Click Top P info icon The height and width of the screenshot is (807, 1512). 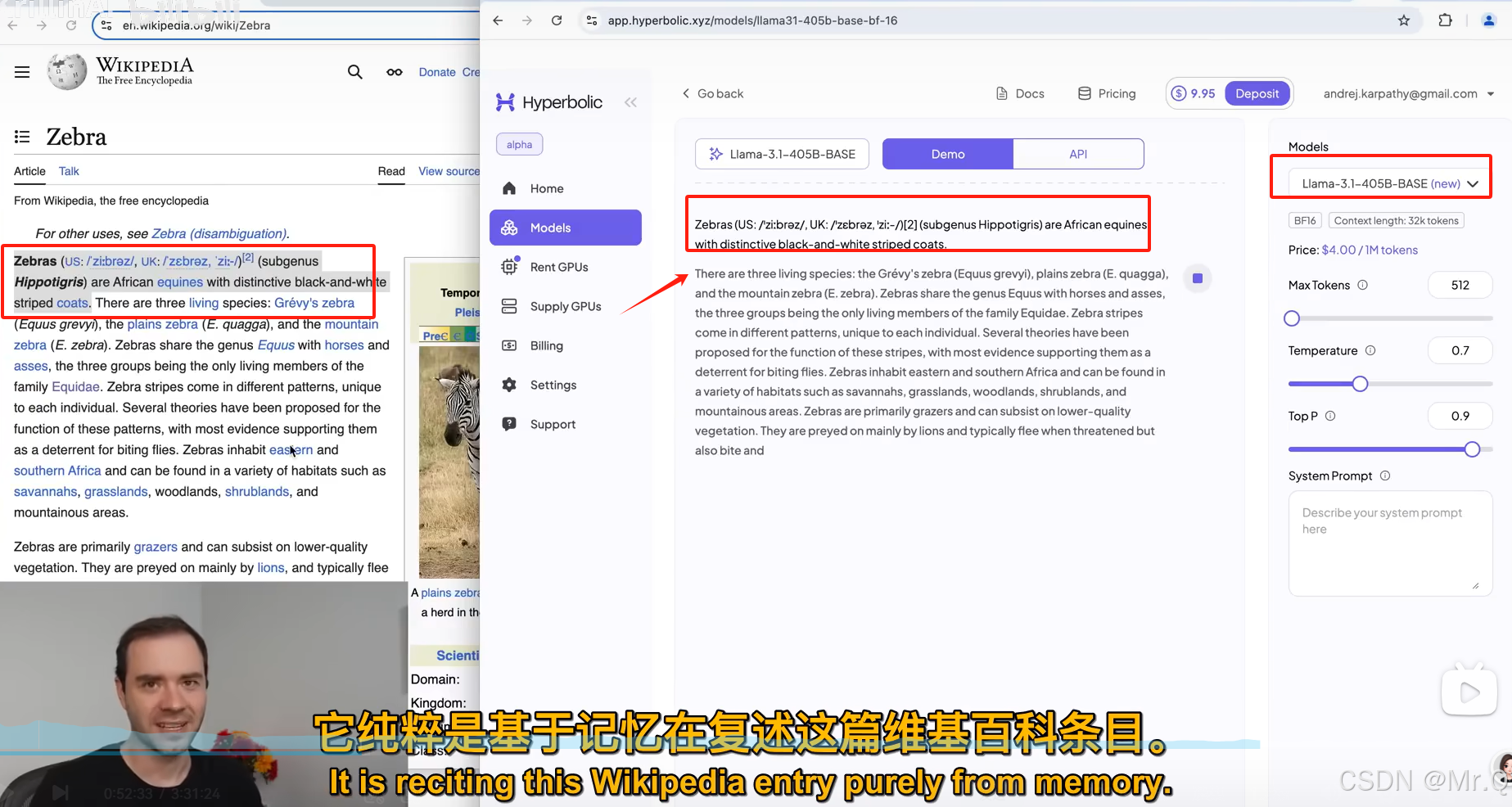pos(1330,416)
